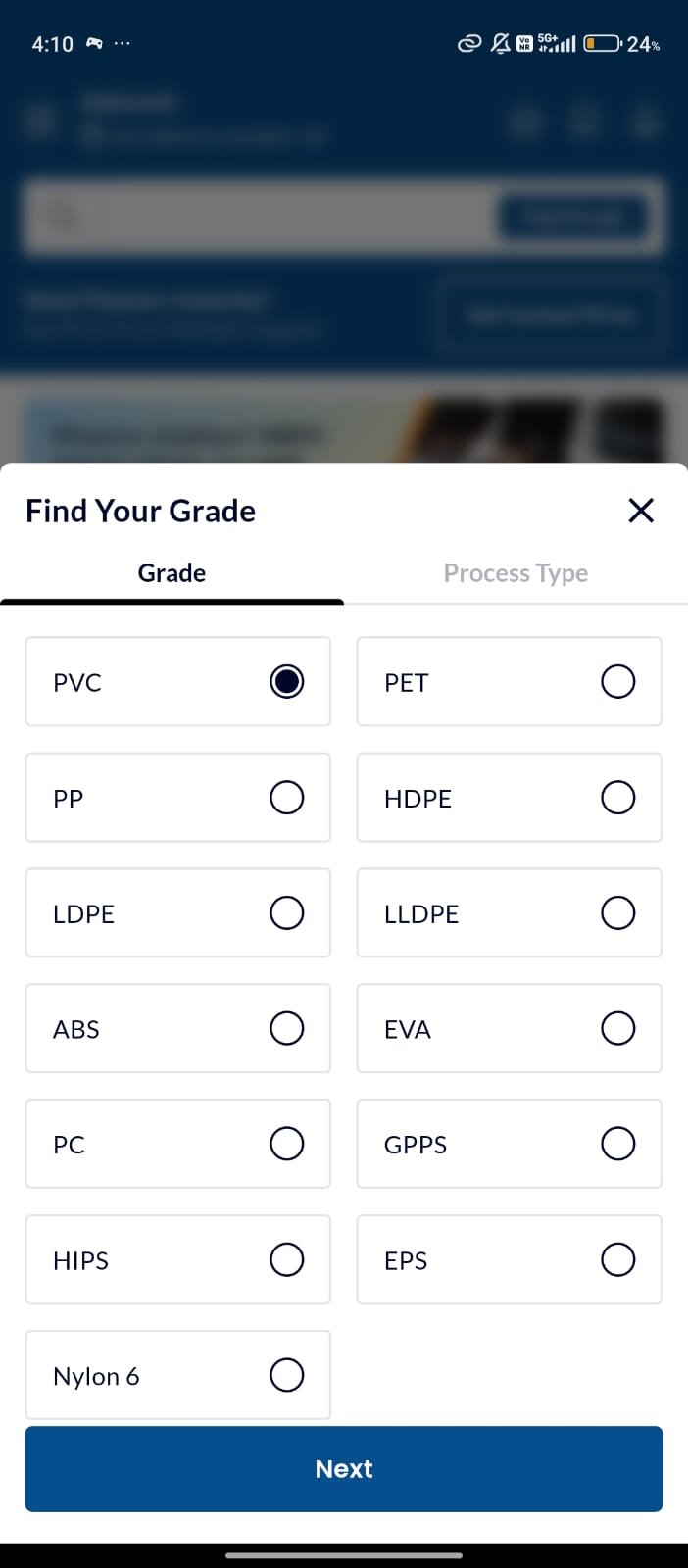Pick HDPE from the grade list
Viewport: 688px width, 1568px height.
pos(617,797)
